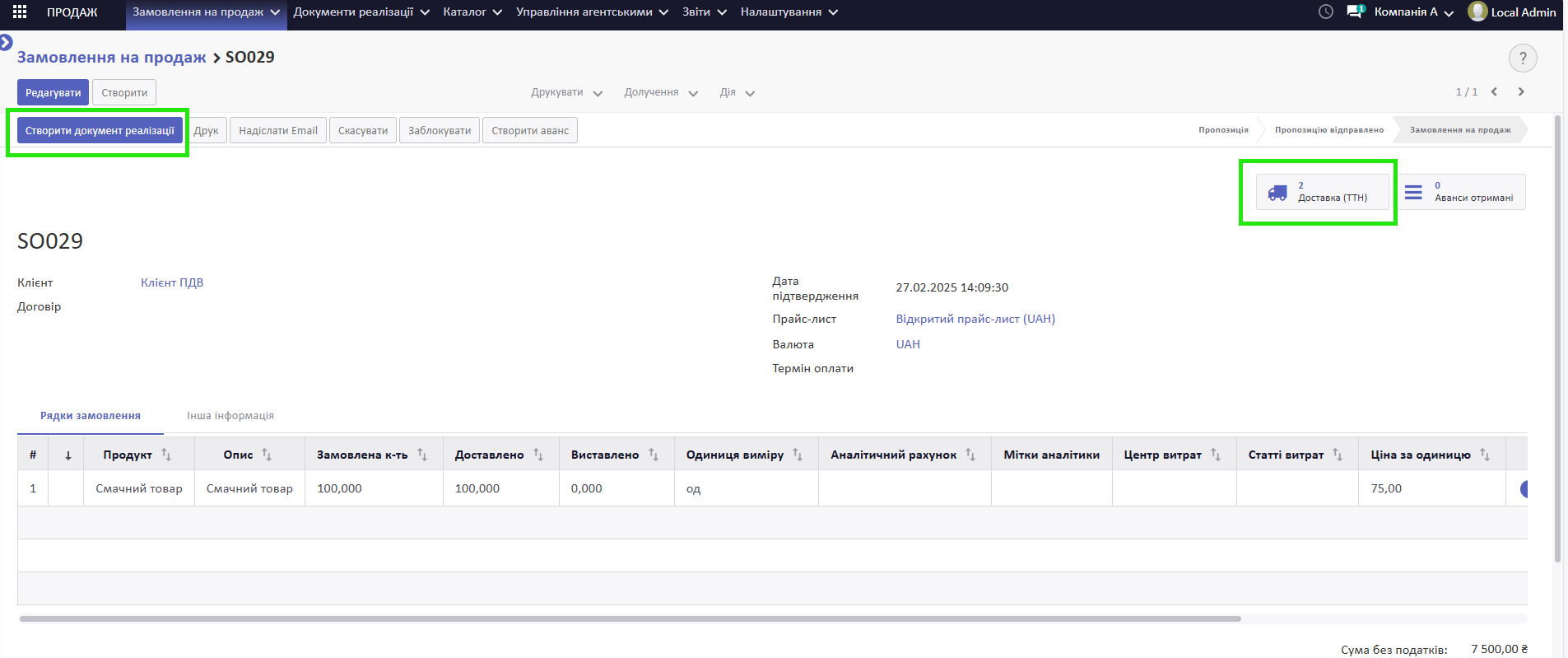Open the Аванси отримані smart button
The height and width of the screenshot is (658, 1568).
(x=1459, y=192)
